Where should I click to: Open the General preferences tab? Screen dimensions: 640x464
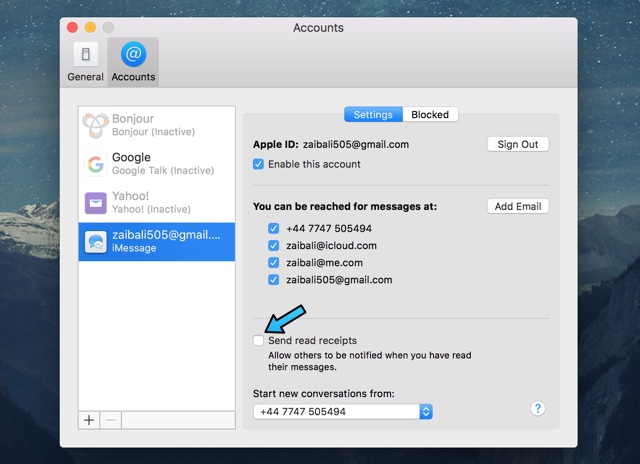click(x=85, y=62)
